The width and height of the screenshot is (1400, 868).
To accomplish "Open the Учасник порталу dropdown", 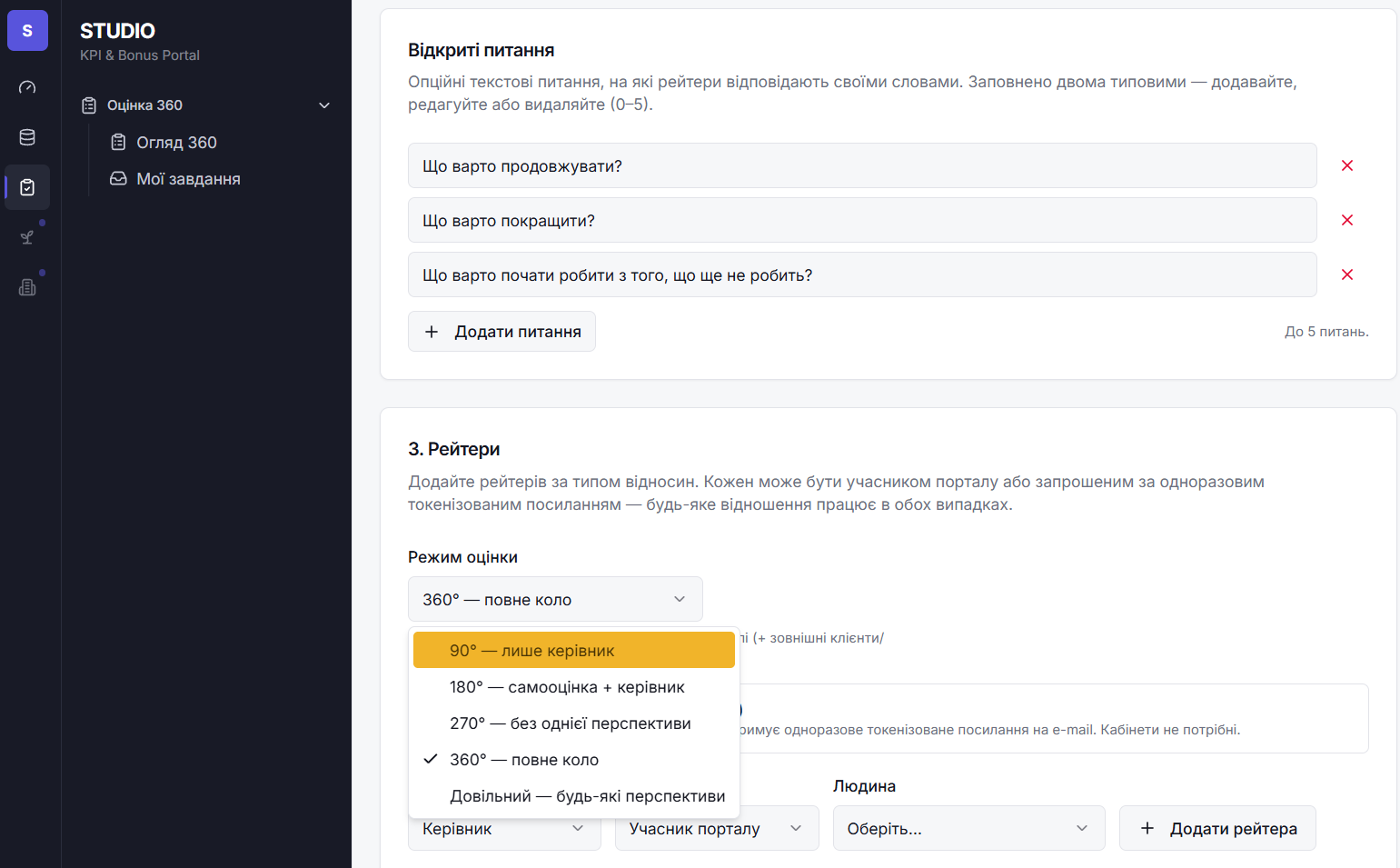I will click(717, 828).
